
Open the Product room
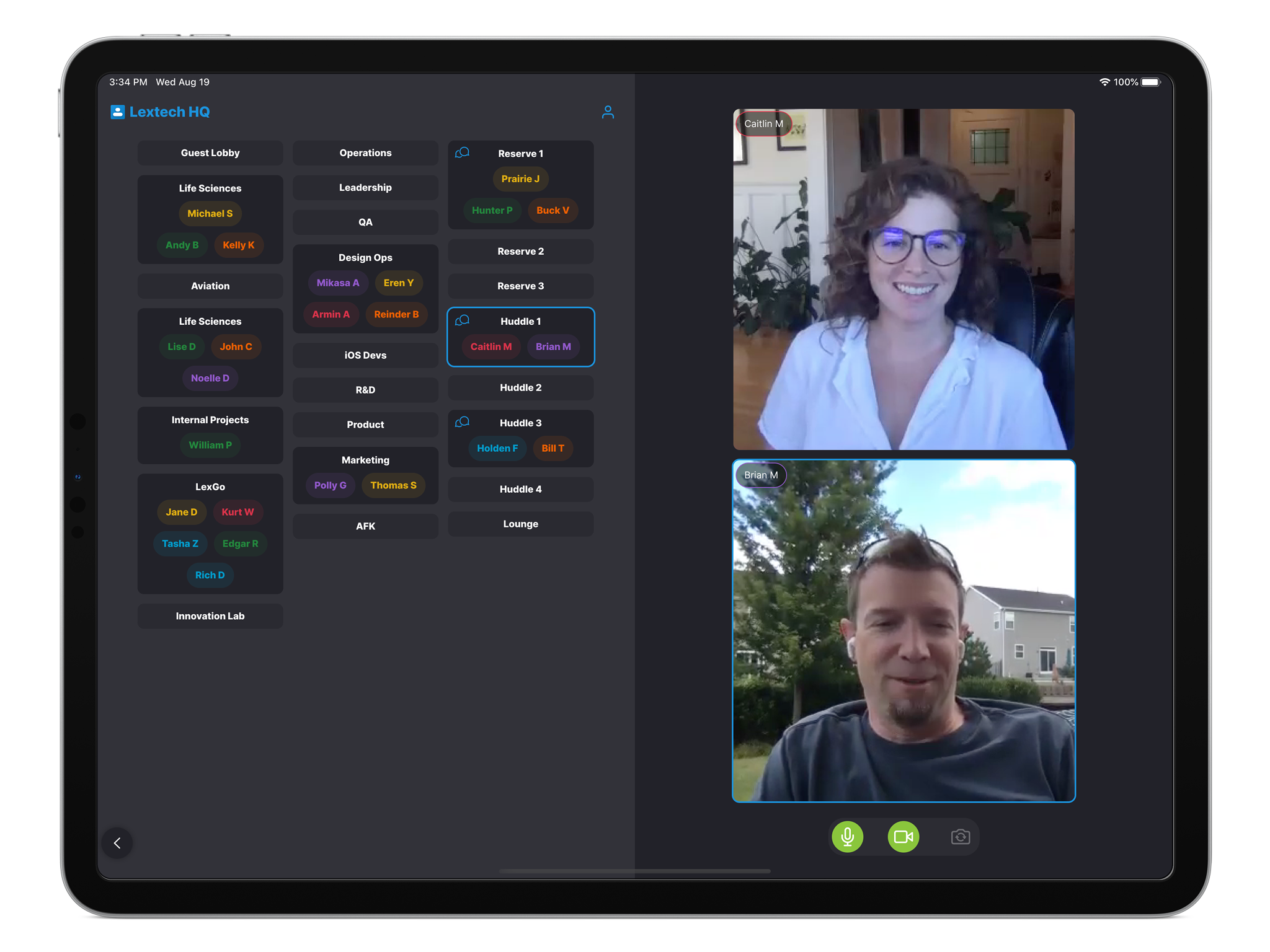click(365, 425)
